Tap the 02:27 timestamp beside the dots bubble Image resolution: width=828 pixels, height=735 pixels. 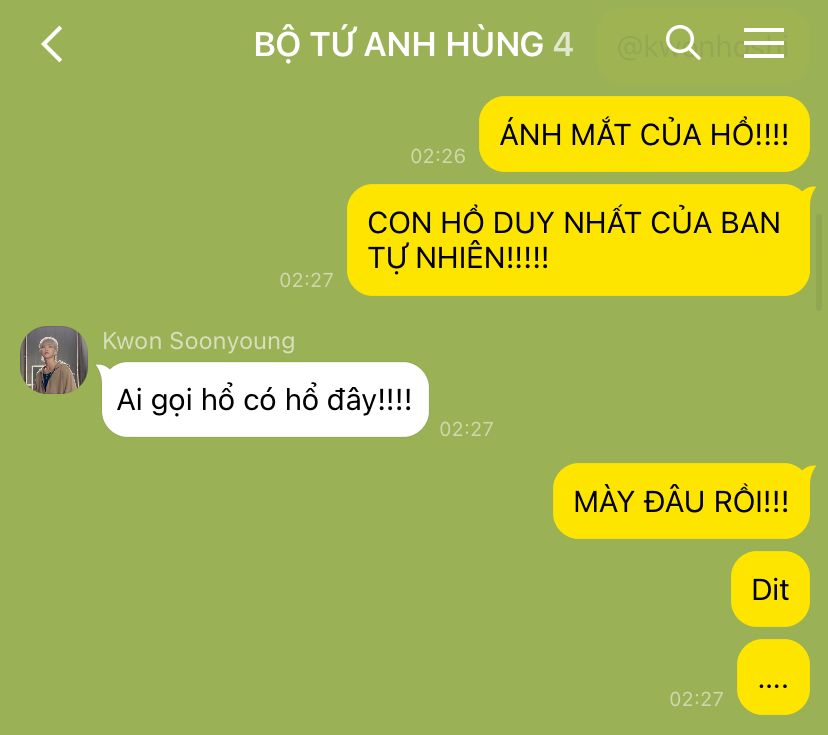(x=696, y=699)
